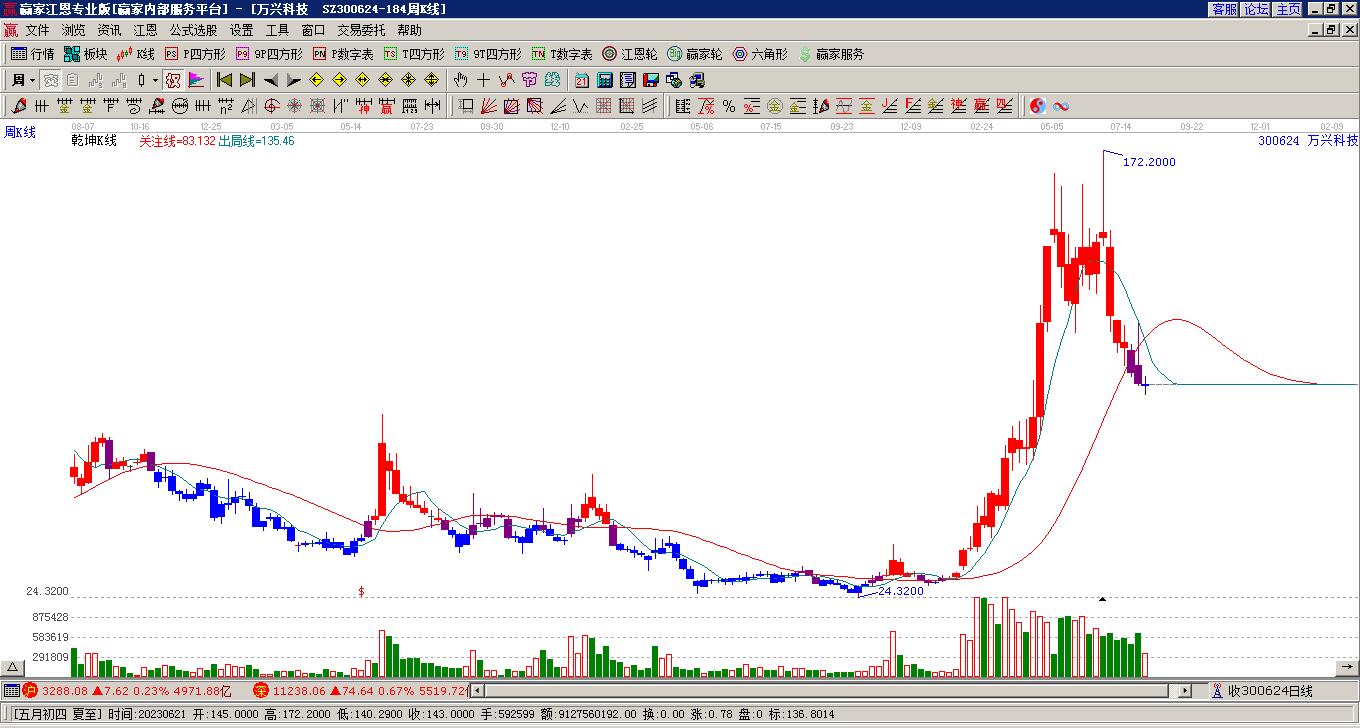Click the blue infinity loop icon
Image resolution: width=1360 pixels, height=728 pixels.
pos(1061,106)
